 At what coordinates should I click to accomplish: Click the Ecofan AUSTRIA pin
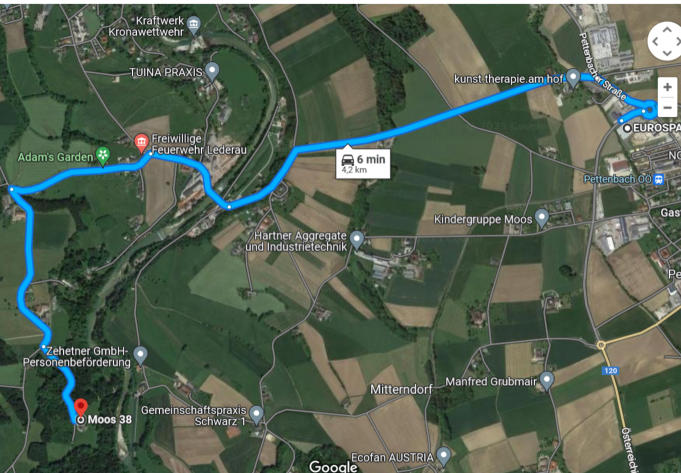(x=443, y=456)
